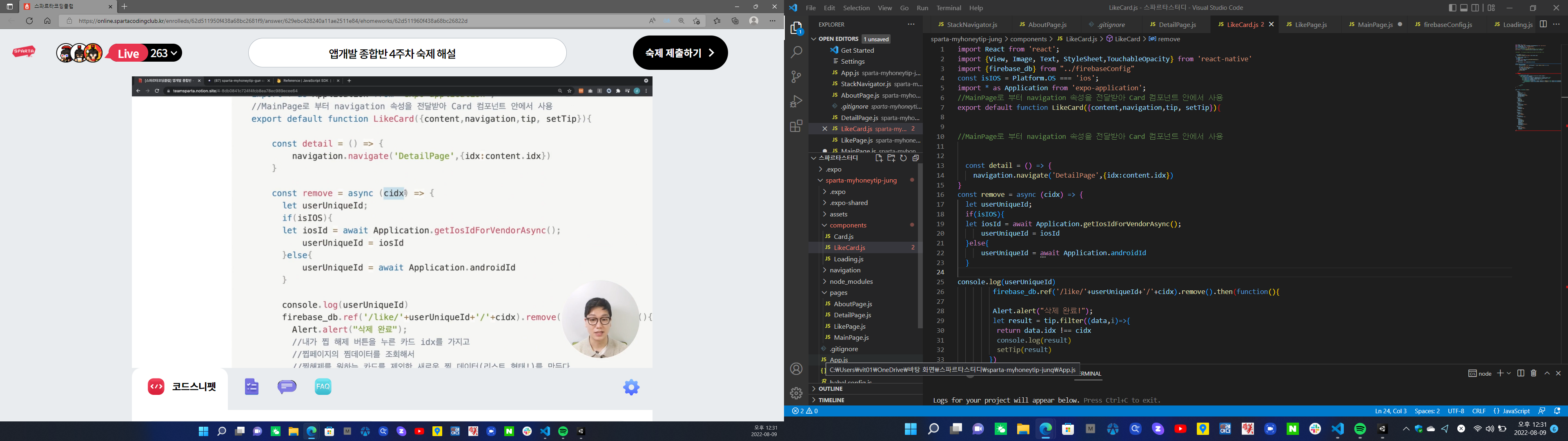The height and width of the screenshot is (441, 1568).
Task: Collapse all folders in Explorer
Action: coord(915,158)
